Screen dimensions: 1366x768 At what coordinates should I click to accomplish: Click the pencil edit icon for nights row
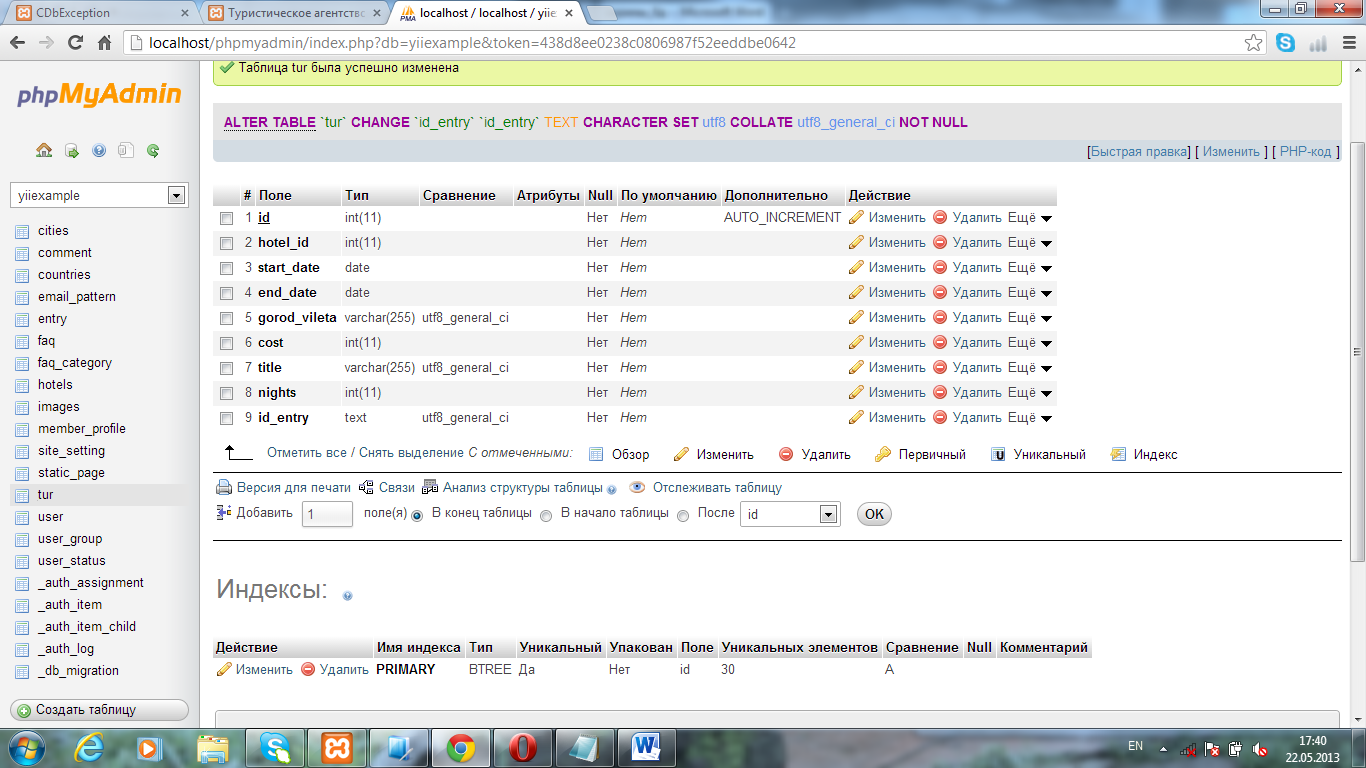click(x=856, y=392)
